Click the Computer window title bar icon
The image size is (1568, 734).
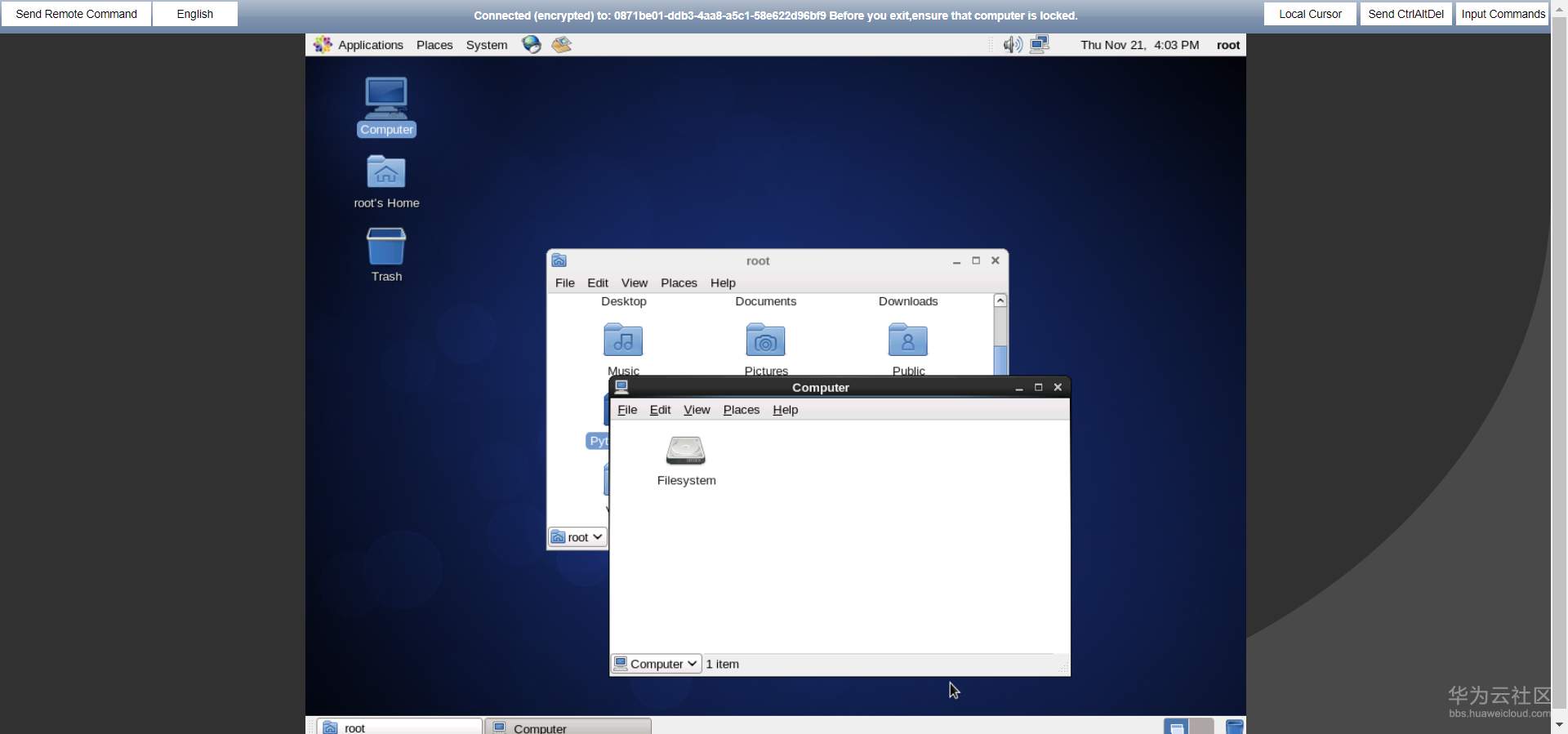tap(622, 387)
